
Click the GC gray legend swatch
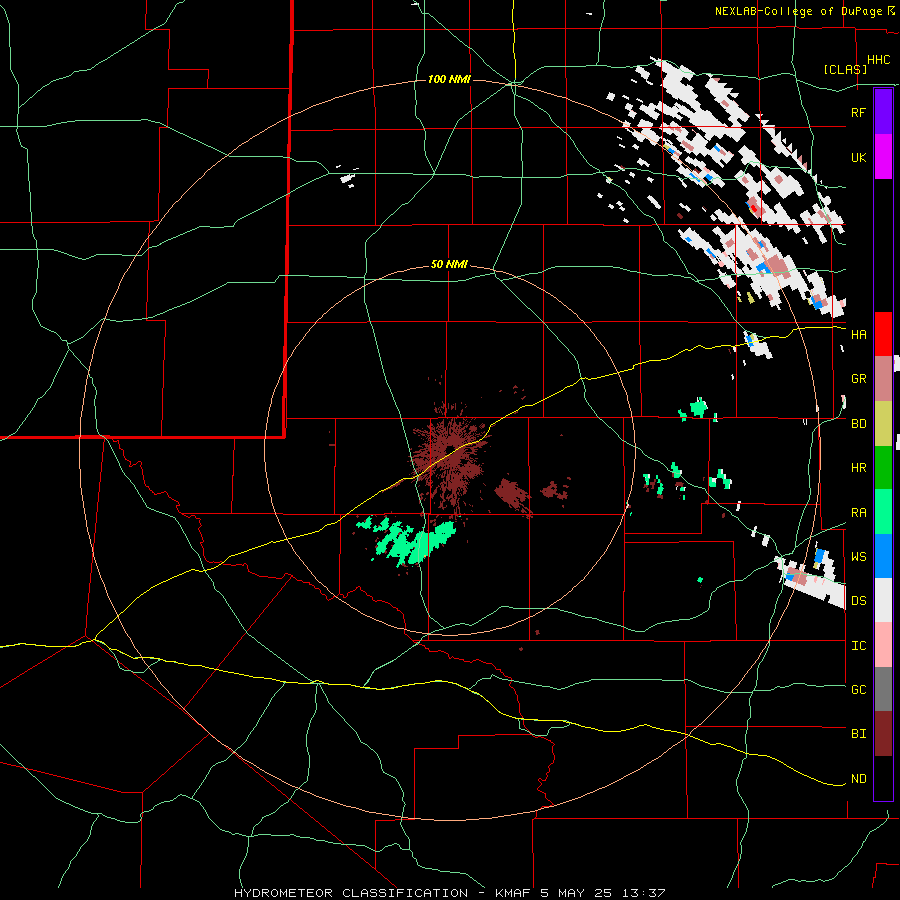pos(883,689)
